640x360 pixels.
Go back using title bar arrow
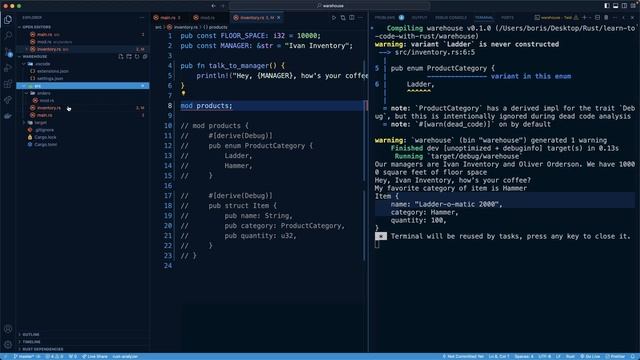coord(213,6)
